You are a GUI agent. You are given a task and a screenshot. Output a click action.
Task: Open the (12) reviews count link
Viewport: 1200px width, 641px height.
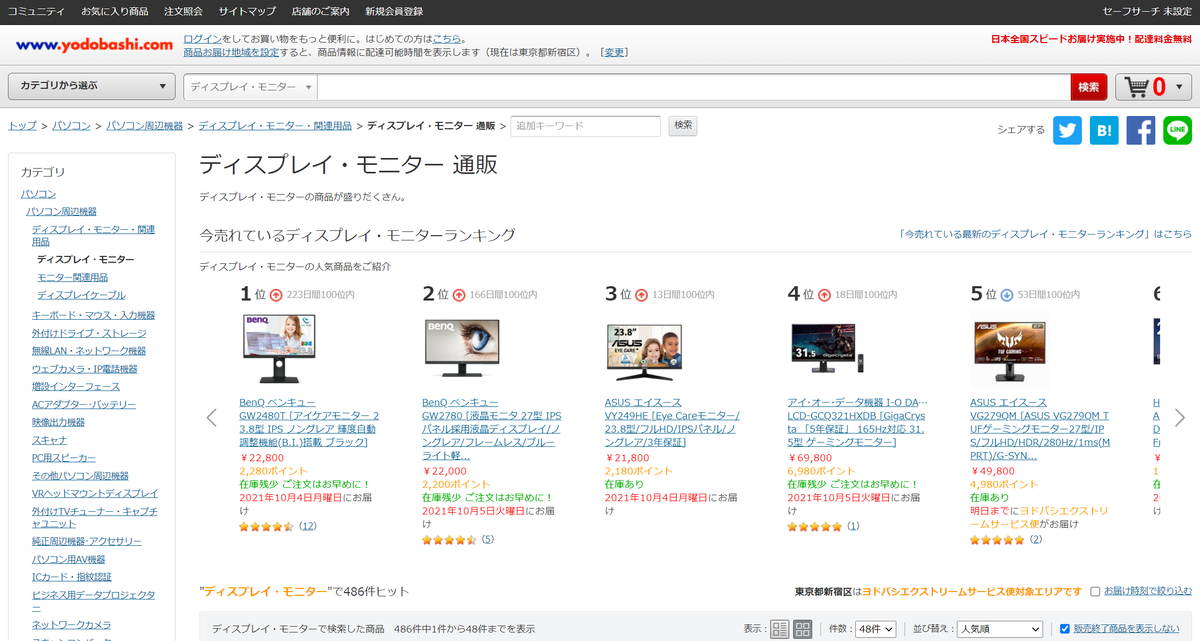point(307,526)
